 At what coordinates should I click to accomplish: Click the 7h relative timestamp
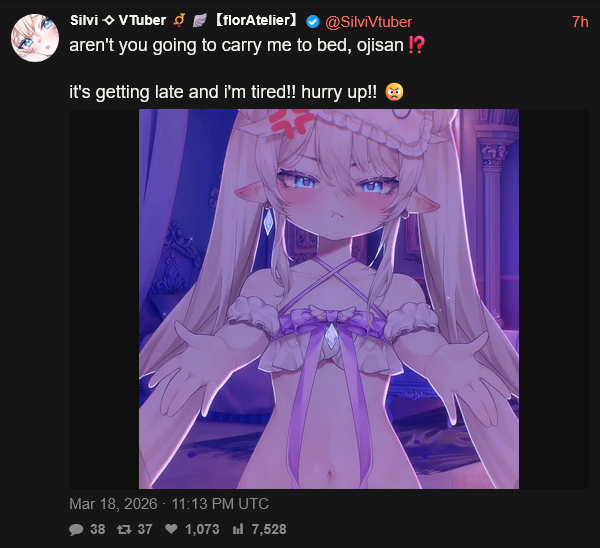(x=580, y=22)
